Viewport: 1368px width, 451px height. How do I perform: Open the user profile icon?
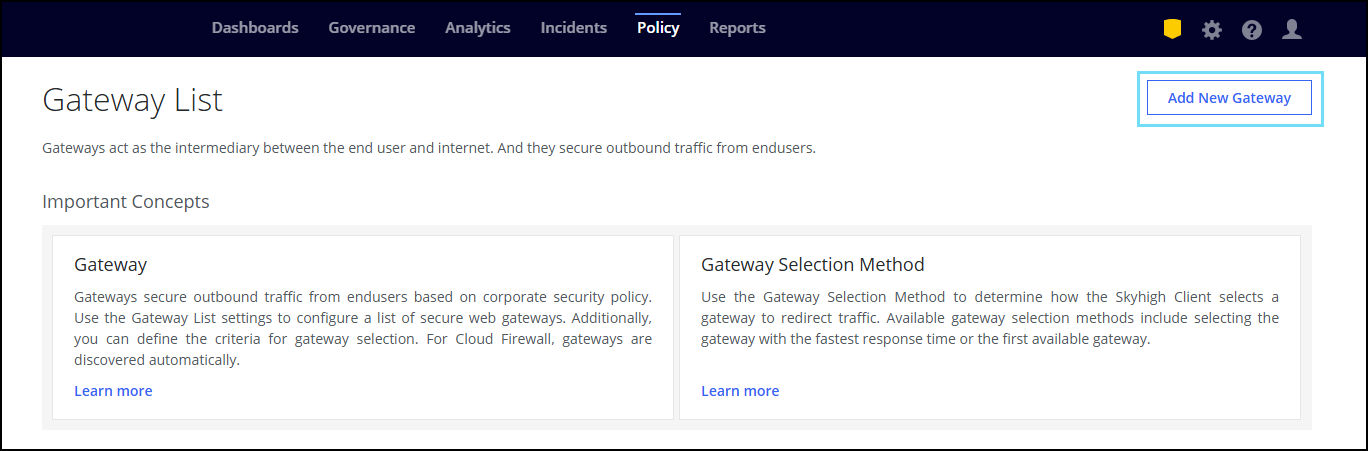[1292, 30]
